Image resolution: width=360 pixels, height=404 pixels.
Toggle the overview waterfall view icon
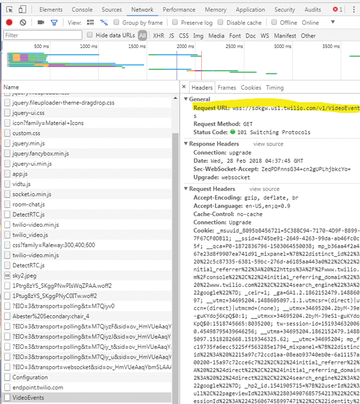tap(104, 22)
